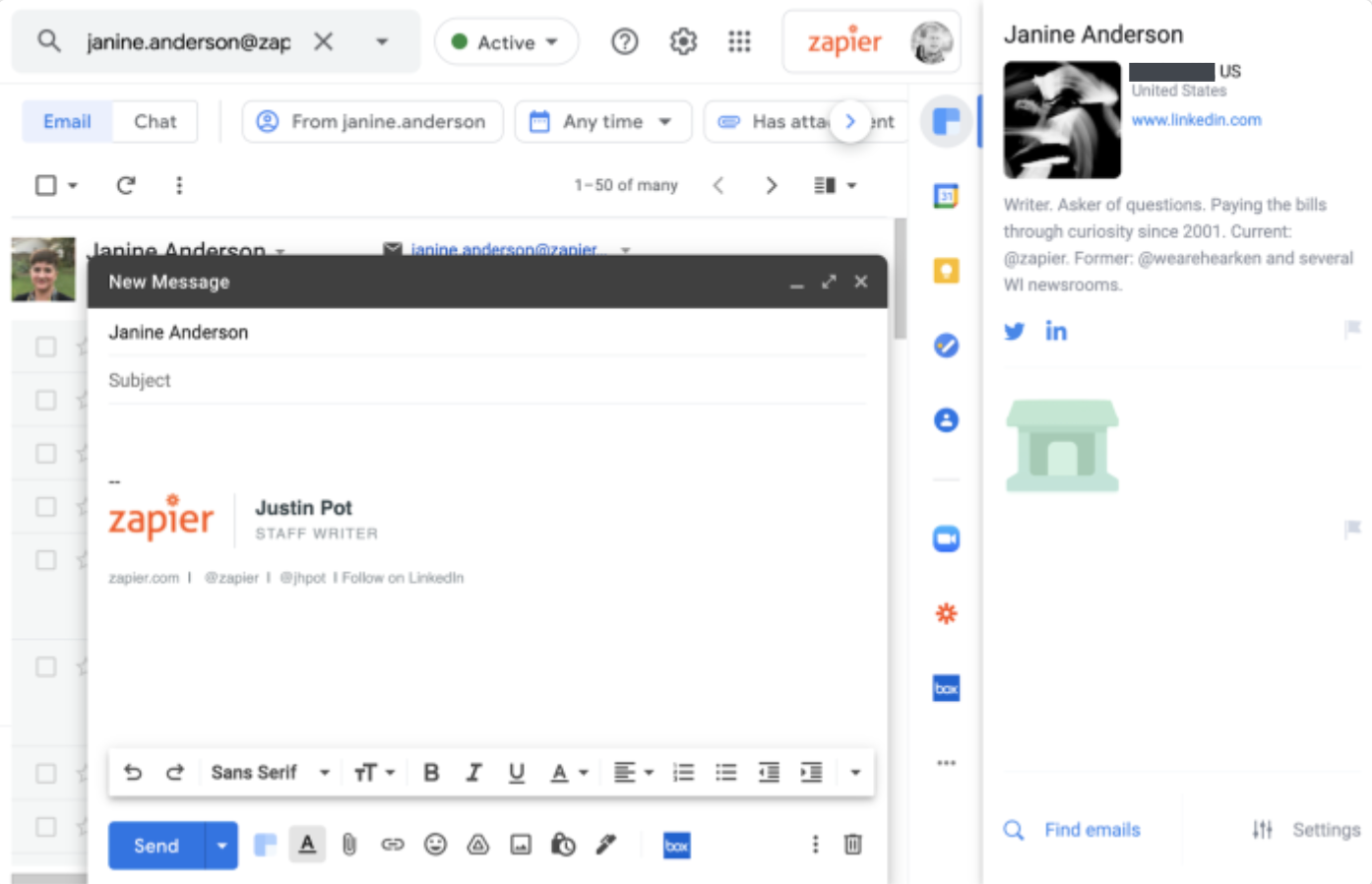Undo the last edit in the compose toolbar
Image resolution: width=1372 pixels, height=884 pixels.
coord(133,773)
